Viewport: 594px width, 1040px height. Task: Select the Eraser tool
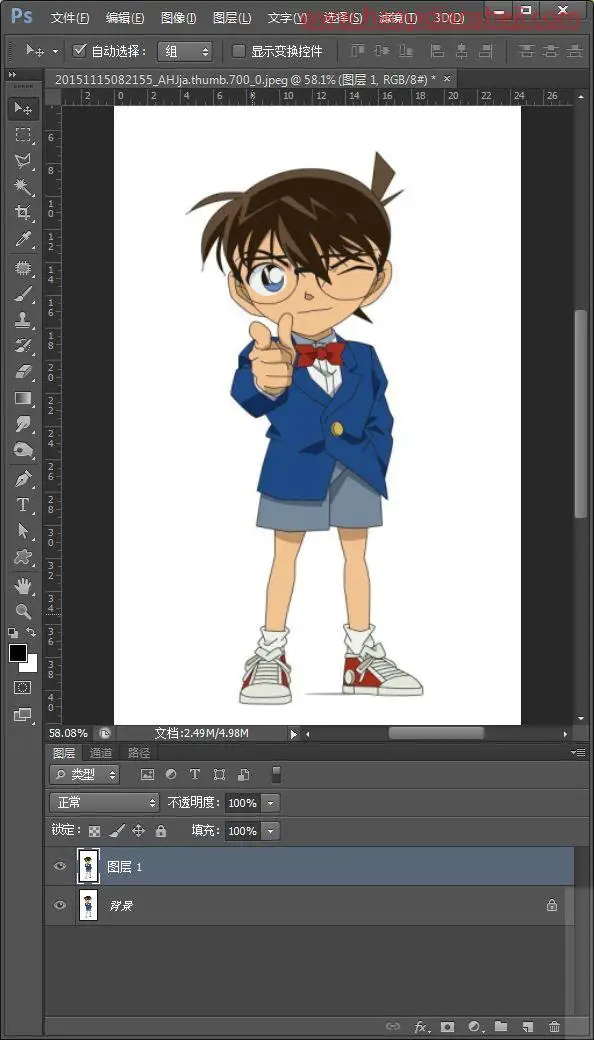23,371
